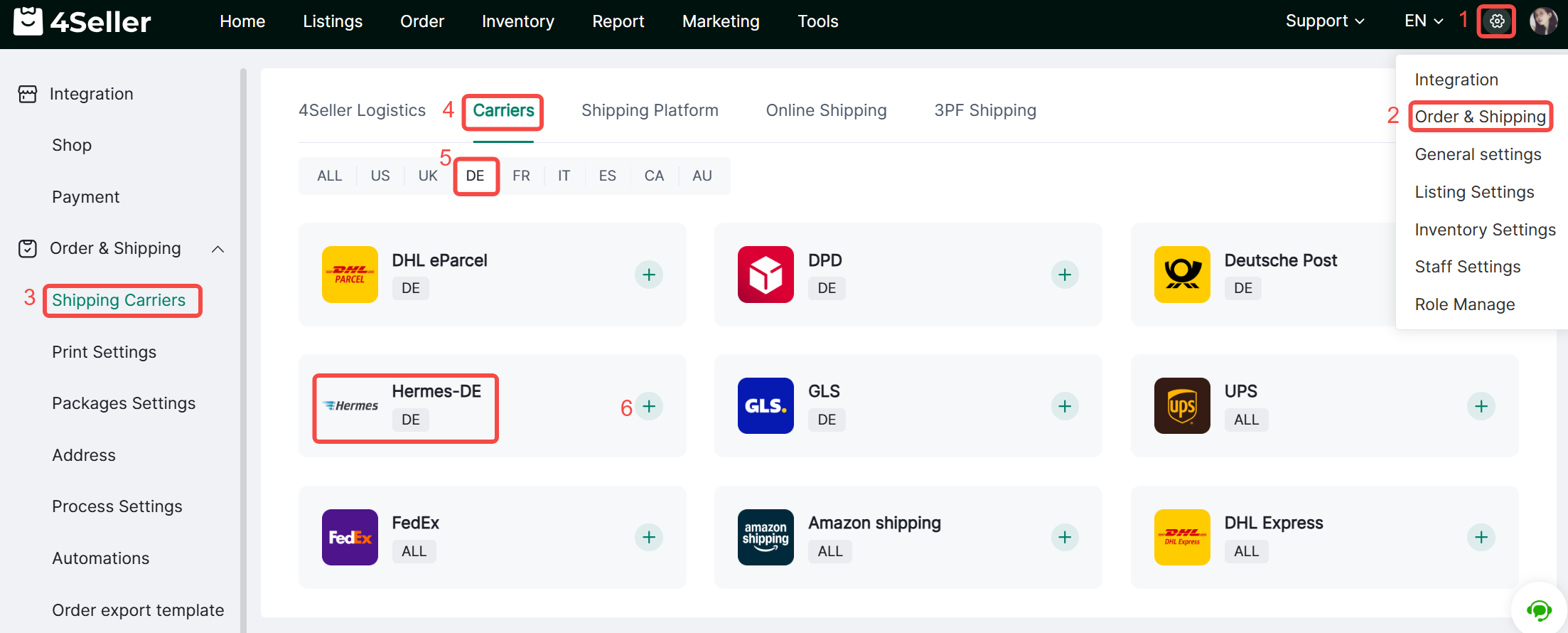Click the settings gear icon
The width and height of the screenshot is (1568, 633).
point(1496,21)
